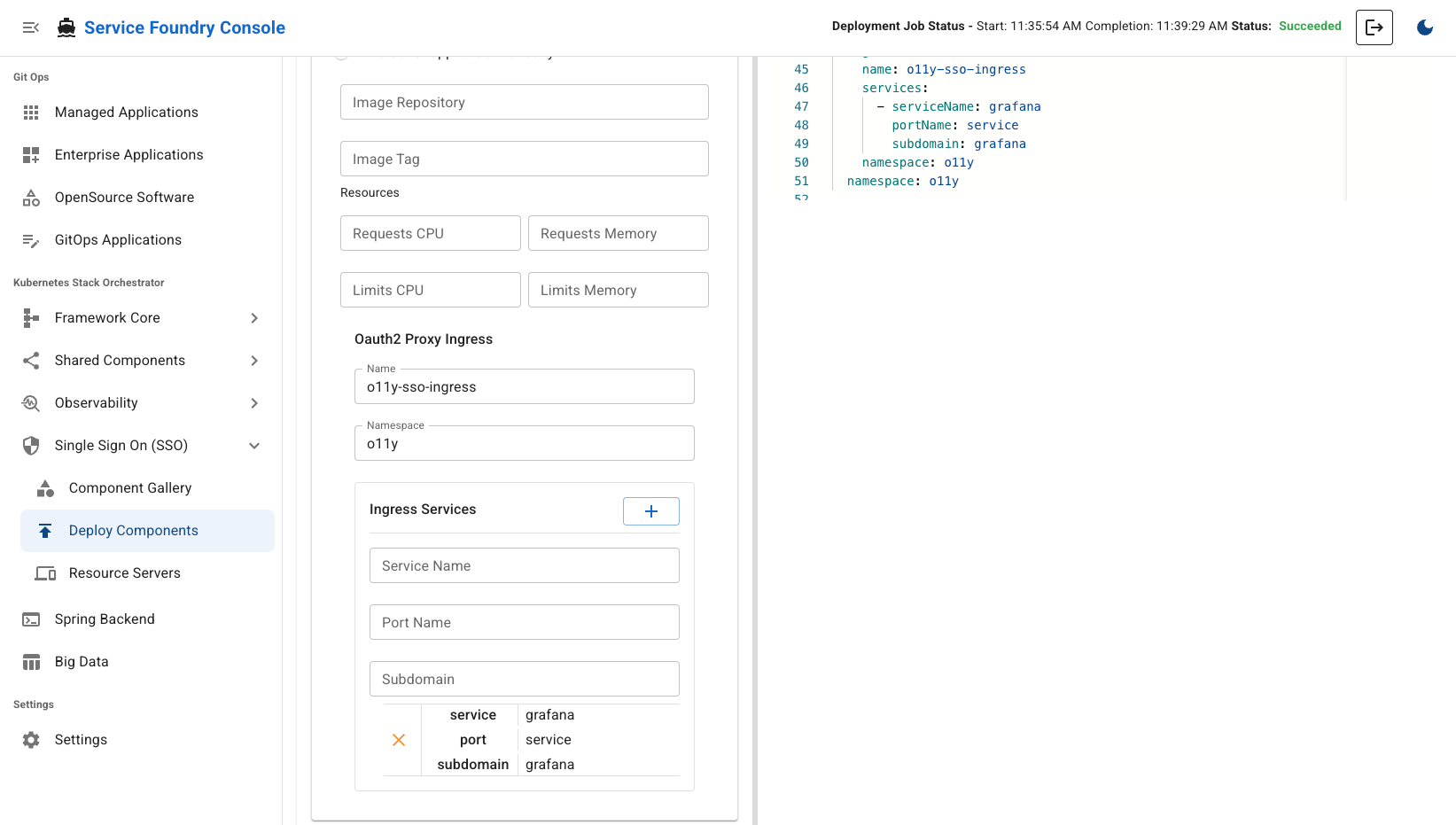This screenshot has height=825, width=1456.
Task: Click Settings gear icon
Action: [x=31, y=740]
